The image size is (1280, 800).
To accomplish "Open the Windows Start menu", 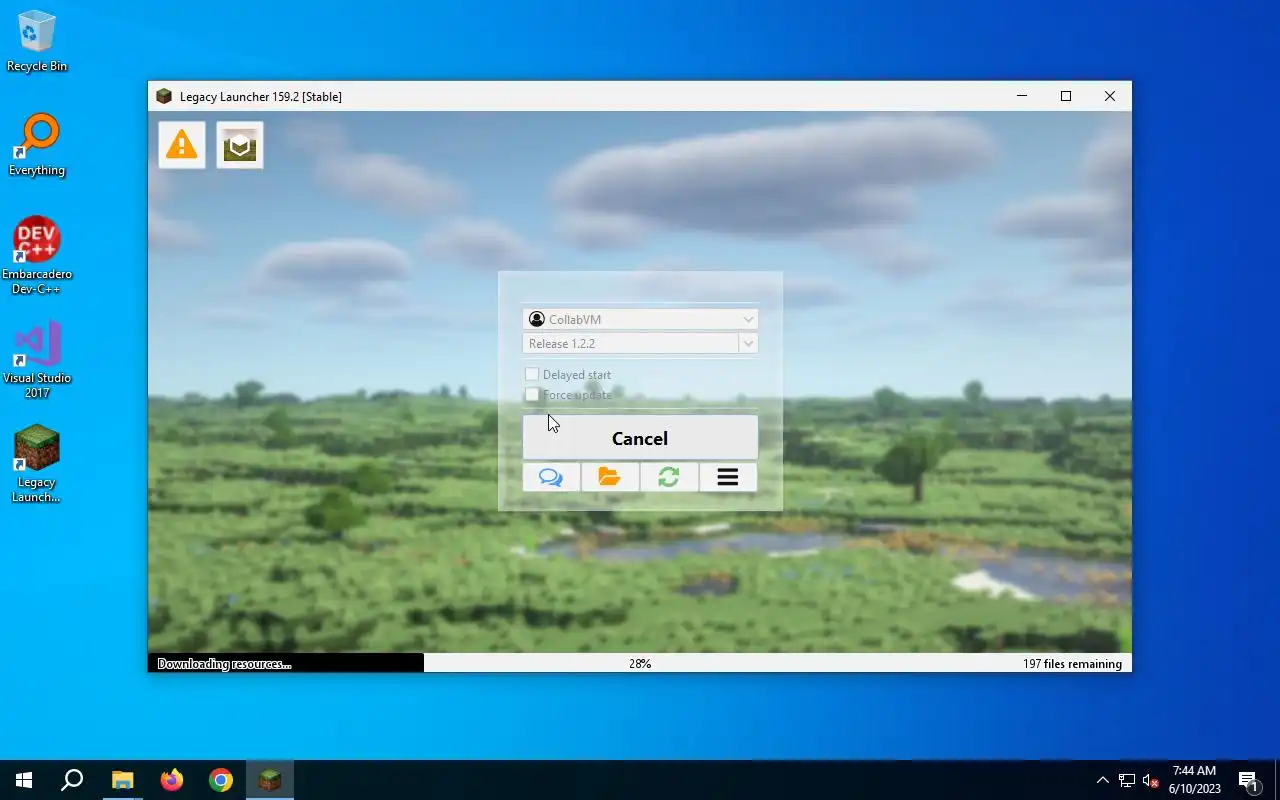I will coord(24,780).
